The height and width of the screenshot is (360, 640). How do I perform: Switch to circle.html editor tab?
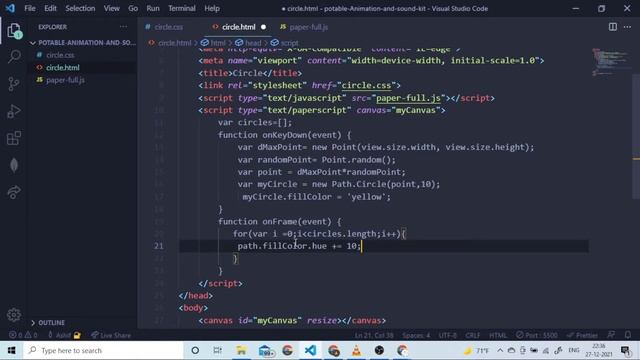click(238, 27)
